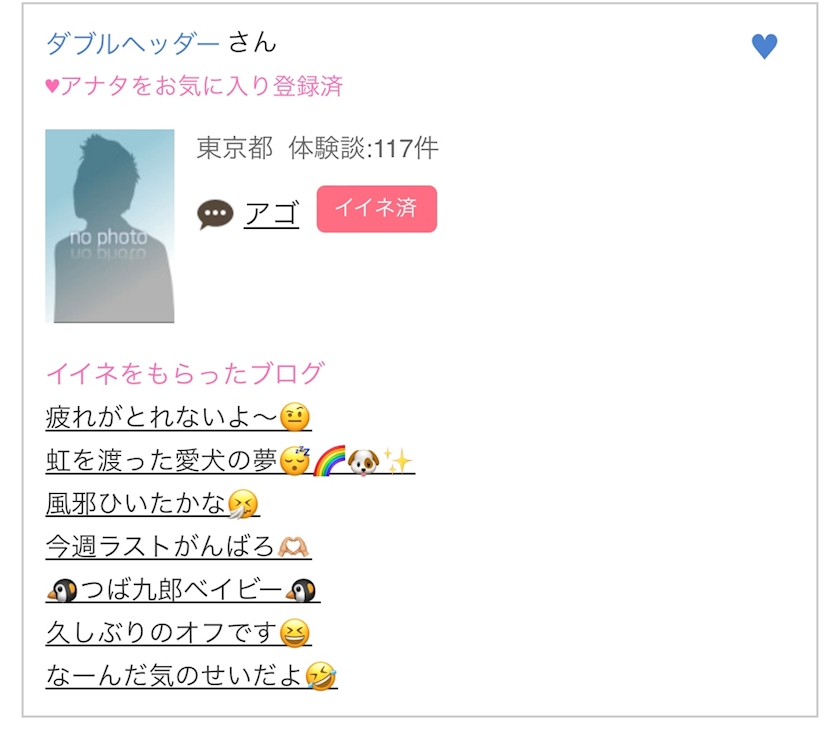The image size is (840, 732).
Task: Click the heart hands emoji after がんばろ
Action: click(x=293, y=547)
